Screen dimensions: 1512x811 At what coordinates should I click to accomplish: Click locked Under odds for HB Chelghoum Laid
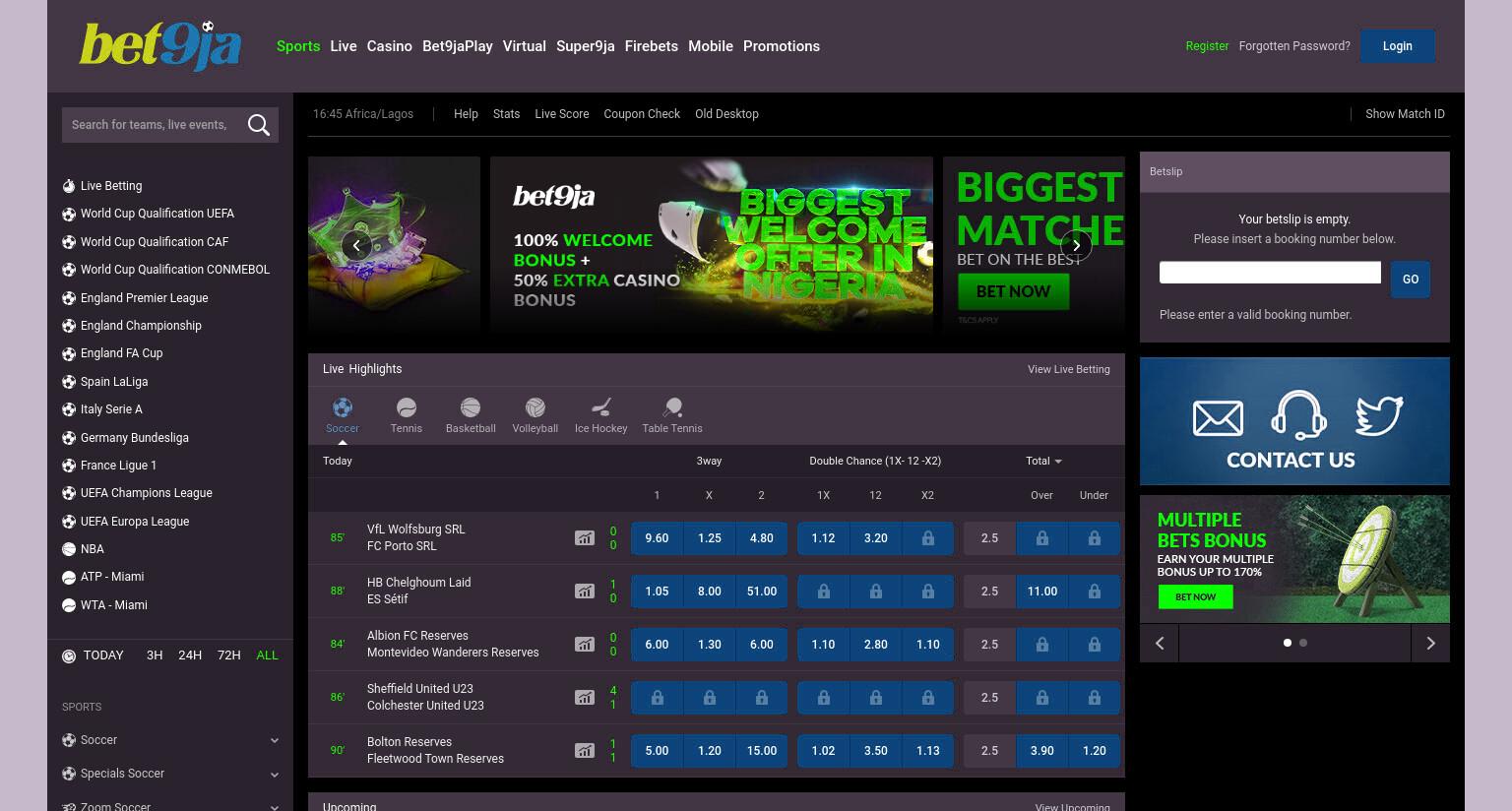click(1094, 592)
